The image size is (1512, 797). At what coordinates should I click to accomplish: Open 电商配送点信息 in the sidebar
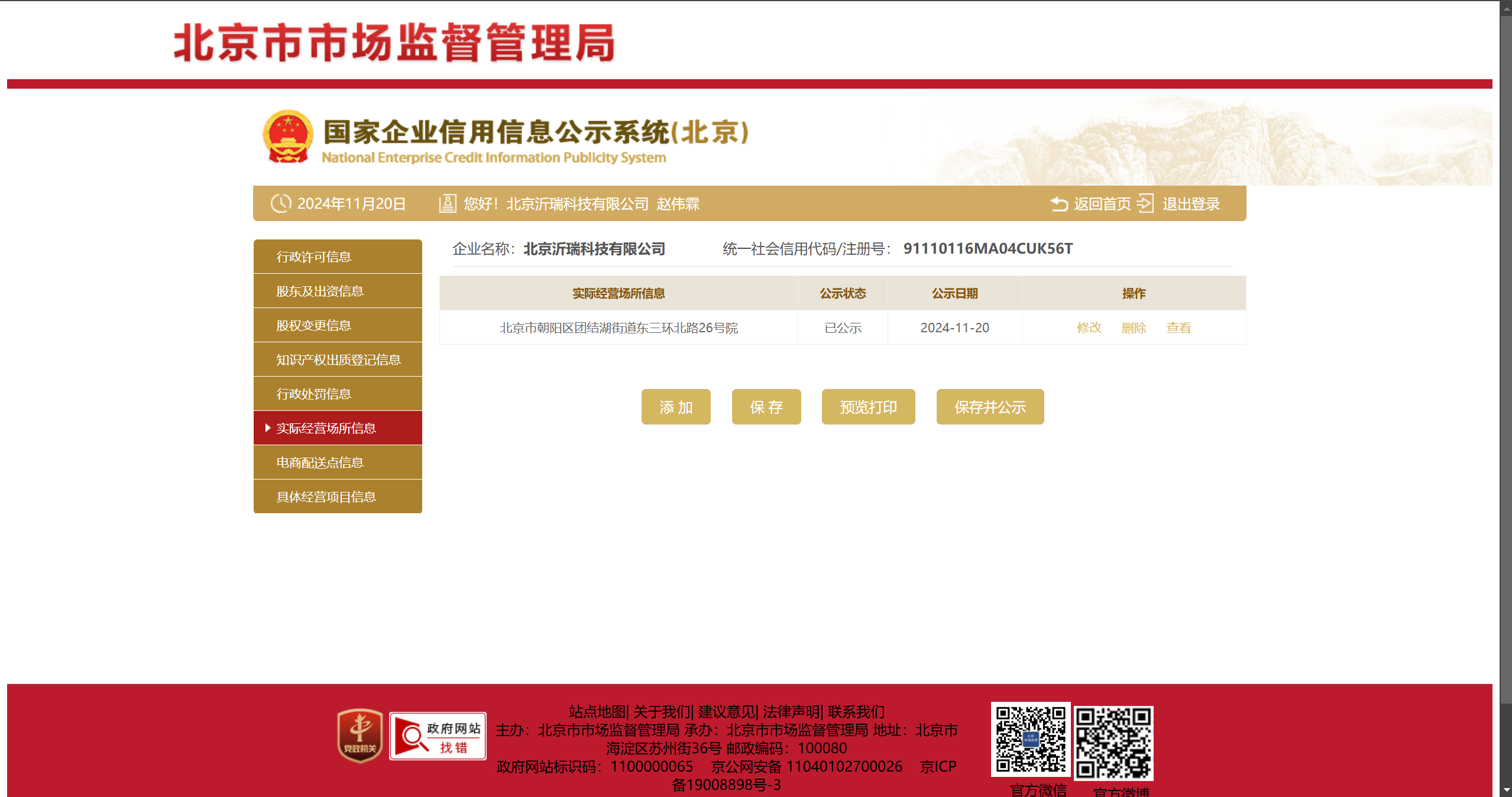pos(338,462)
